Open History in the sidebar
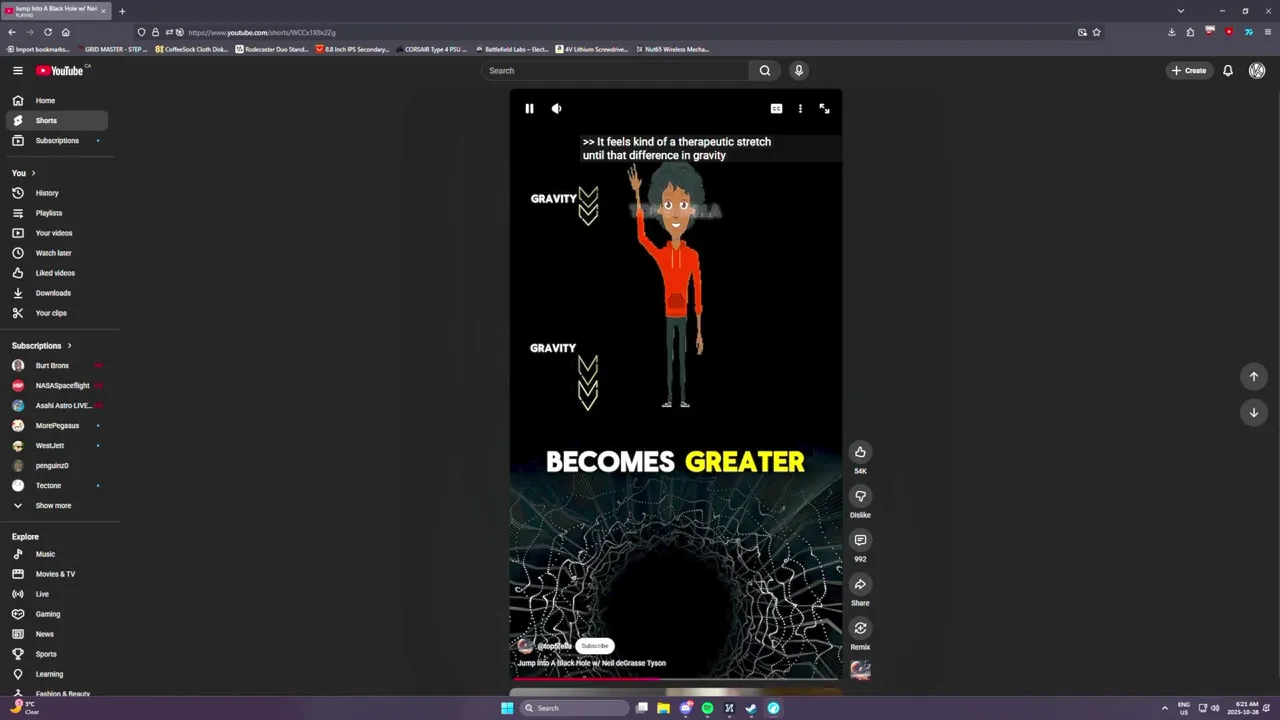 coord(57,193)
